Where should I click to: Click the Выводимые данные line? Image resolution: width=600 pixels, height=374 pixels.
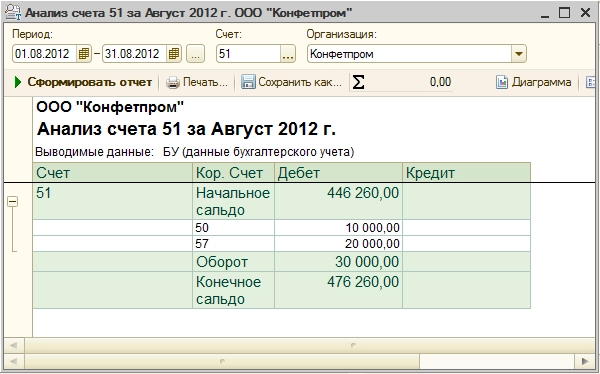[195, 152]
